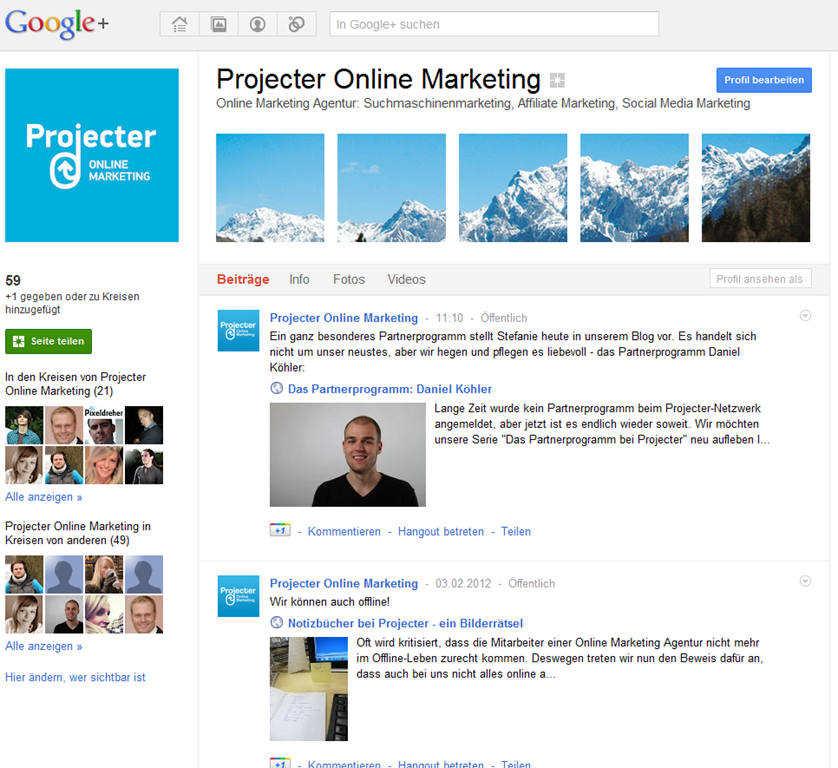The image size is (838, 768).
Task: Switch to the Info tab
Action: click(x=299, y=280)
